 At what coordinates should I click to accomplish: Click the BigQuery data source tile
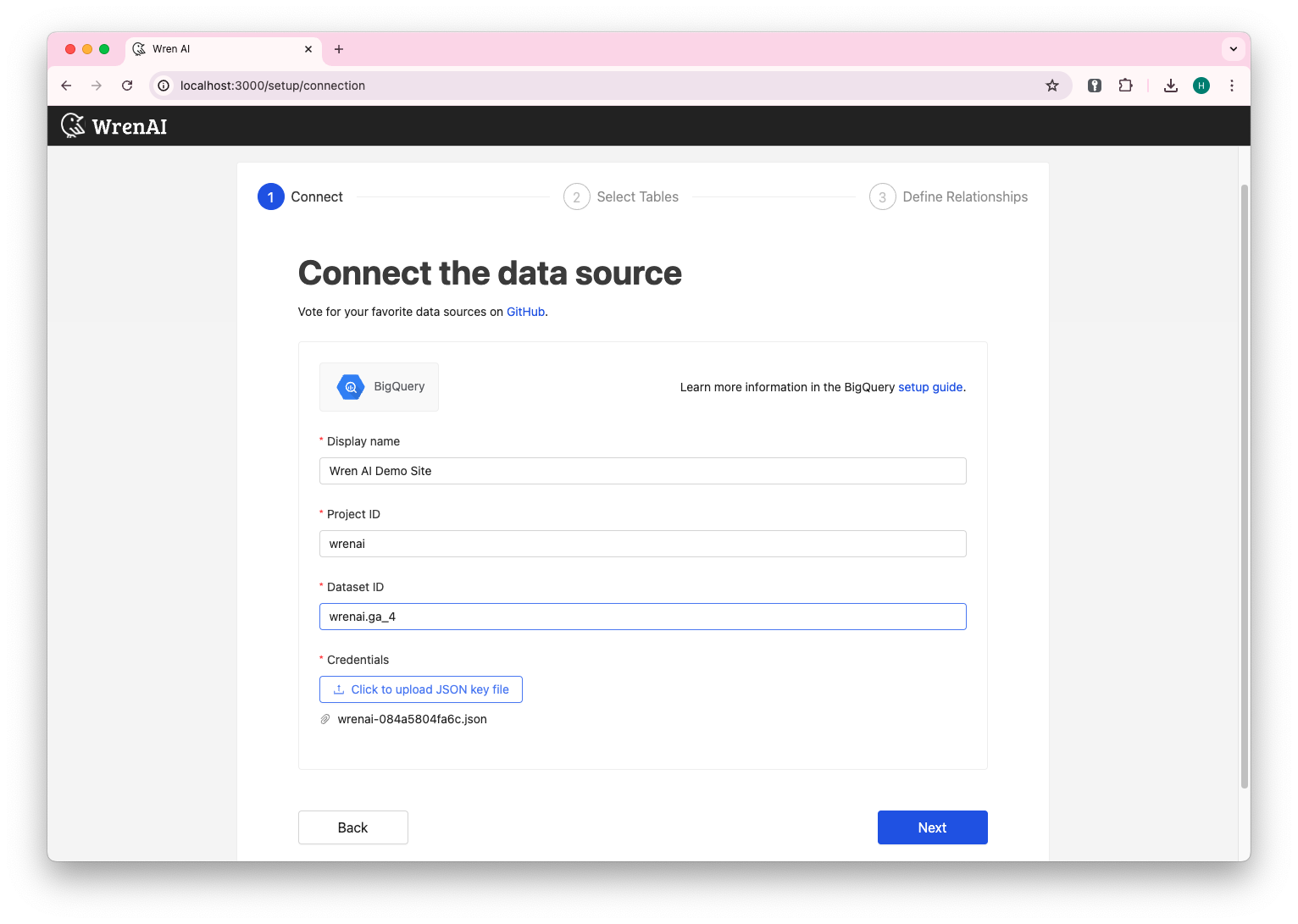[379, 387]
